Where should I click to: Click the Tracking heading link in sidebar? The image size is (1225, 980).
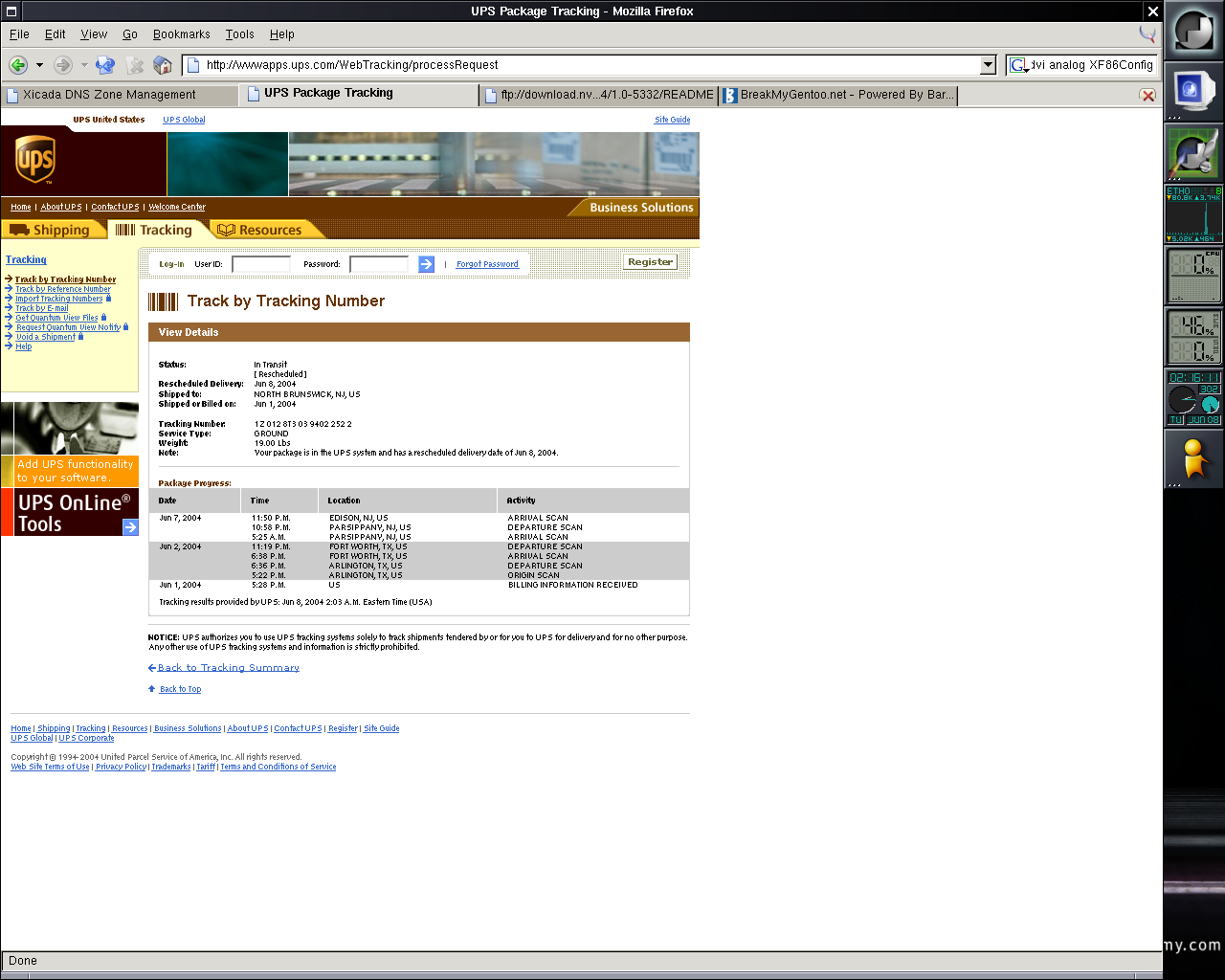click(26, 259)
